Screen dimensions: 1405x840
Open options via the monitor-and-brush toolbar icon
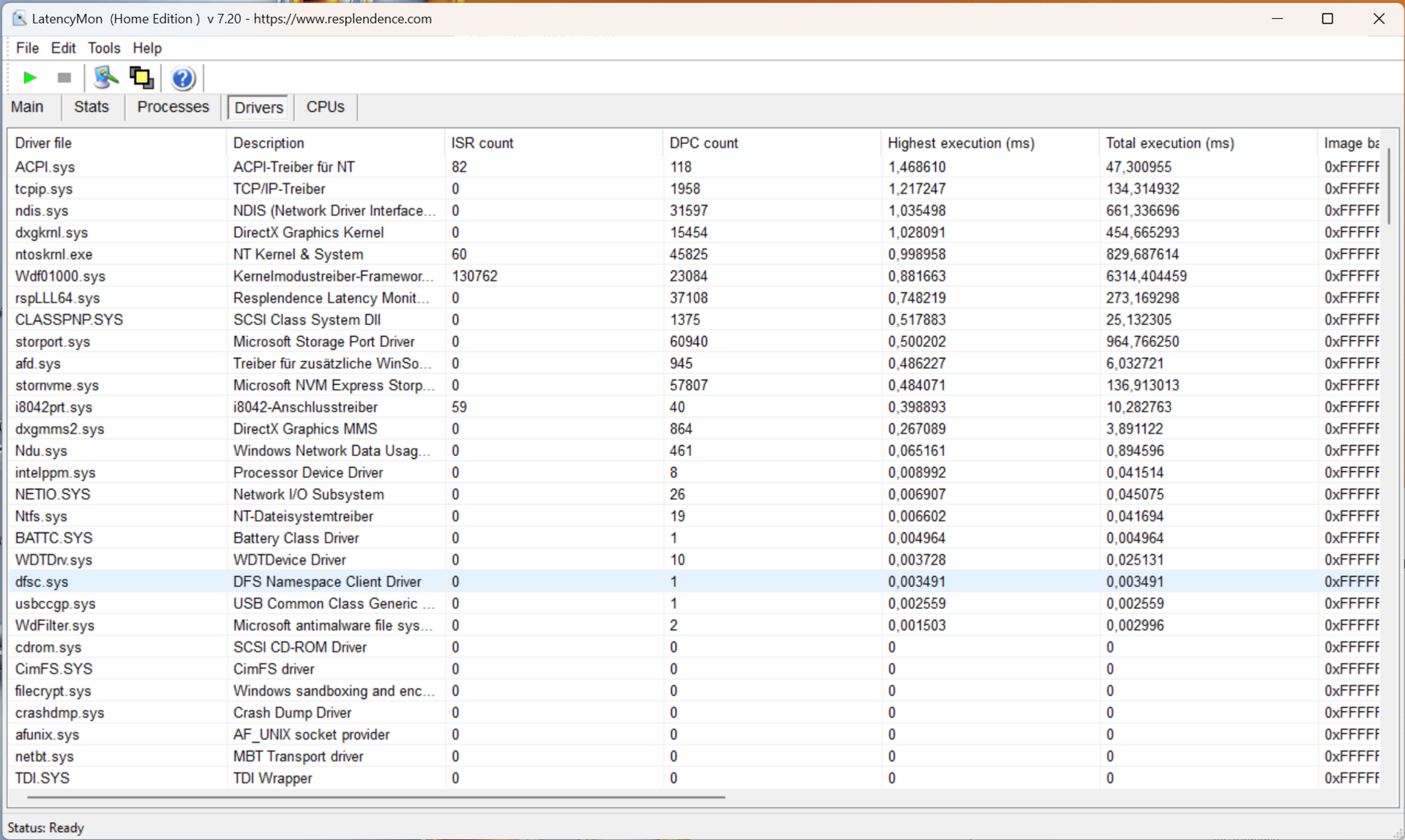click(x=105, y=78)
